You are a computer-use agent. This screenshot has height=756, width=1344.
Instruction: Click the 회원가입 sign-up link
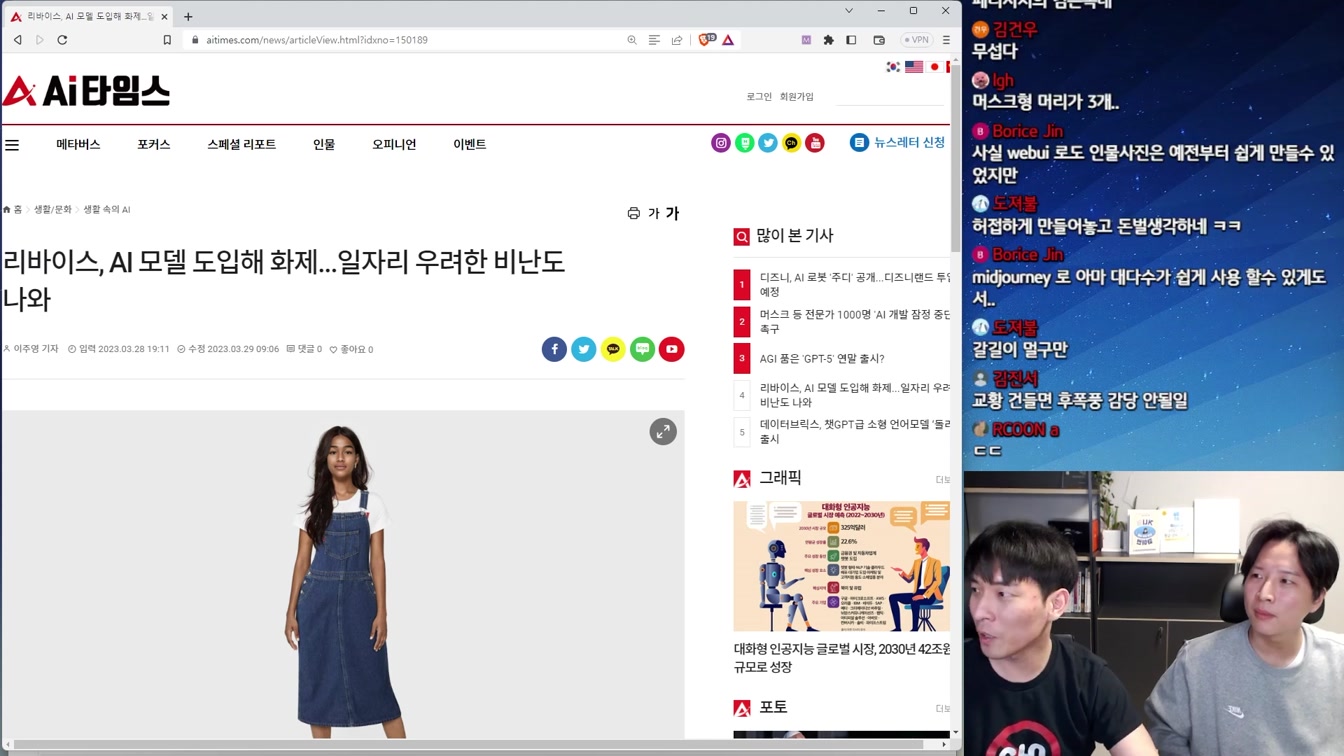[797, 97]
